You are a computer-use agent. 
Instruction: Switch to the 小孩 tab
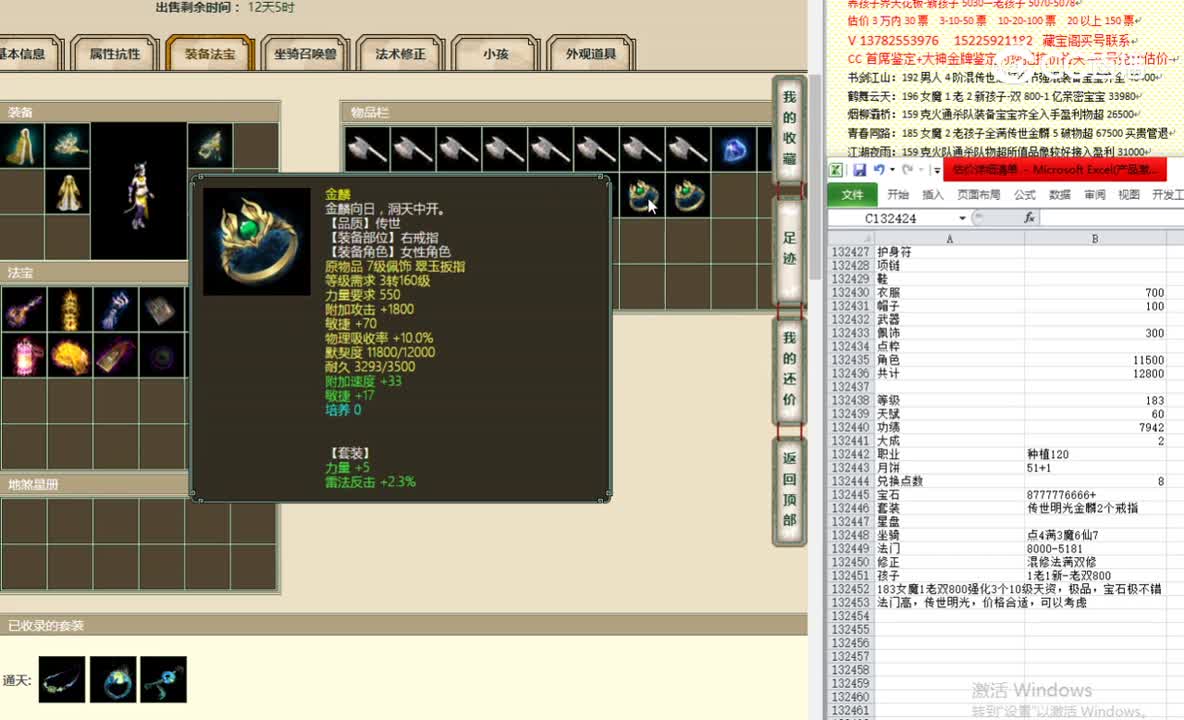495,54
